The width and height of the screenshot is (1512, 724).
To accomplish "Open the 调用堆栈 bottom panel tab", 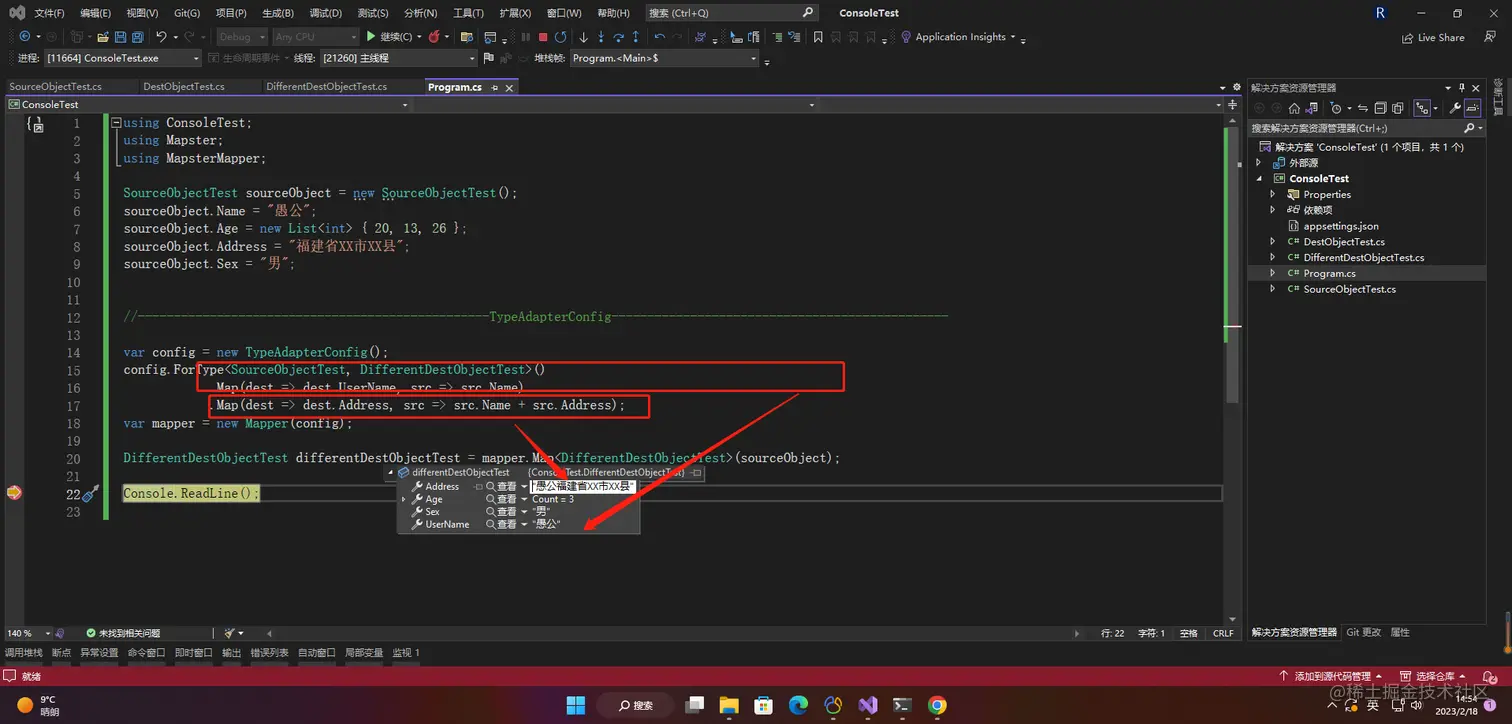I will click(x=23, y=653).
